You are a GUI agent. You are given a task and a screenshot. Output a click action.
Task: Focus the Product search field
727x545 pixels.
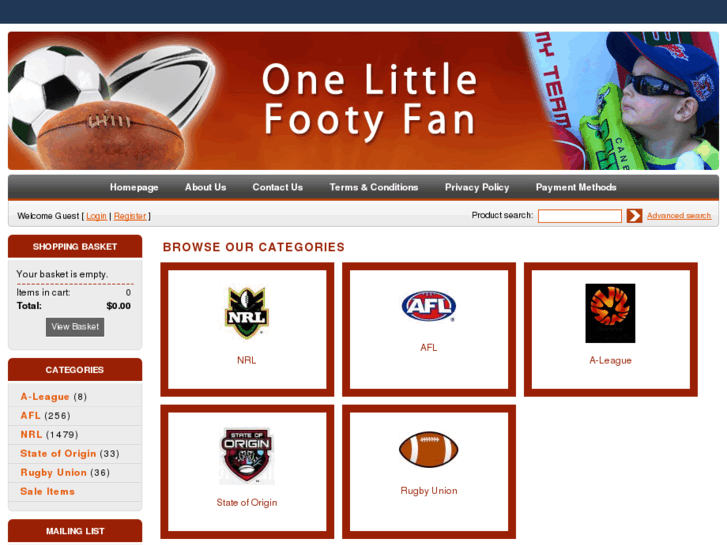580,216
